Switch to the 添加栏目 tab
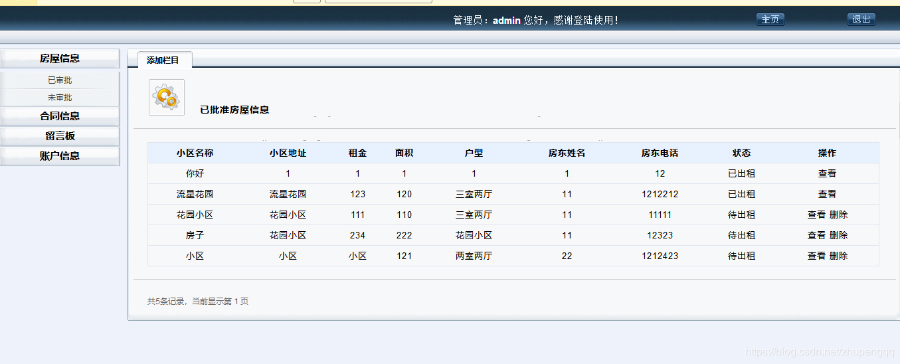900x364 pixels. (x=163, y=60)
